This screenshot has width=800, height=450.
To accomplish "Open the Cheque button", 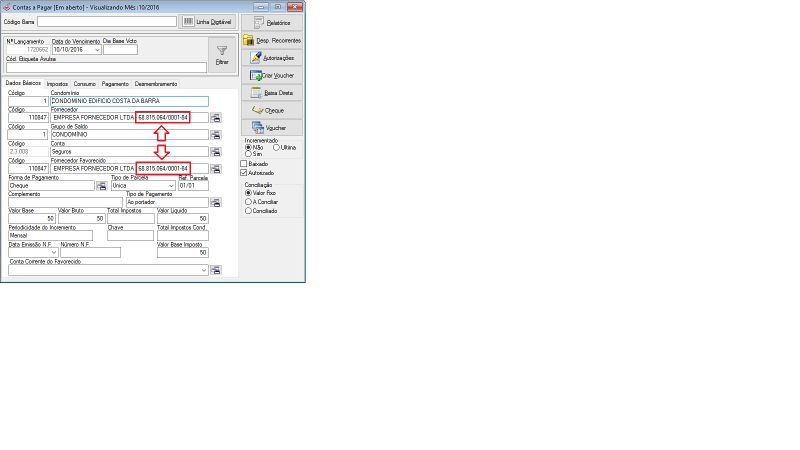I will (271, 109).
